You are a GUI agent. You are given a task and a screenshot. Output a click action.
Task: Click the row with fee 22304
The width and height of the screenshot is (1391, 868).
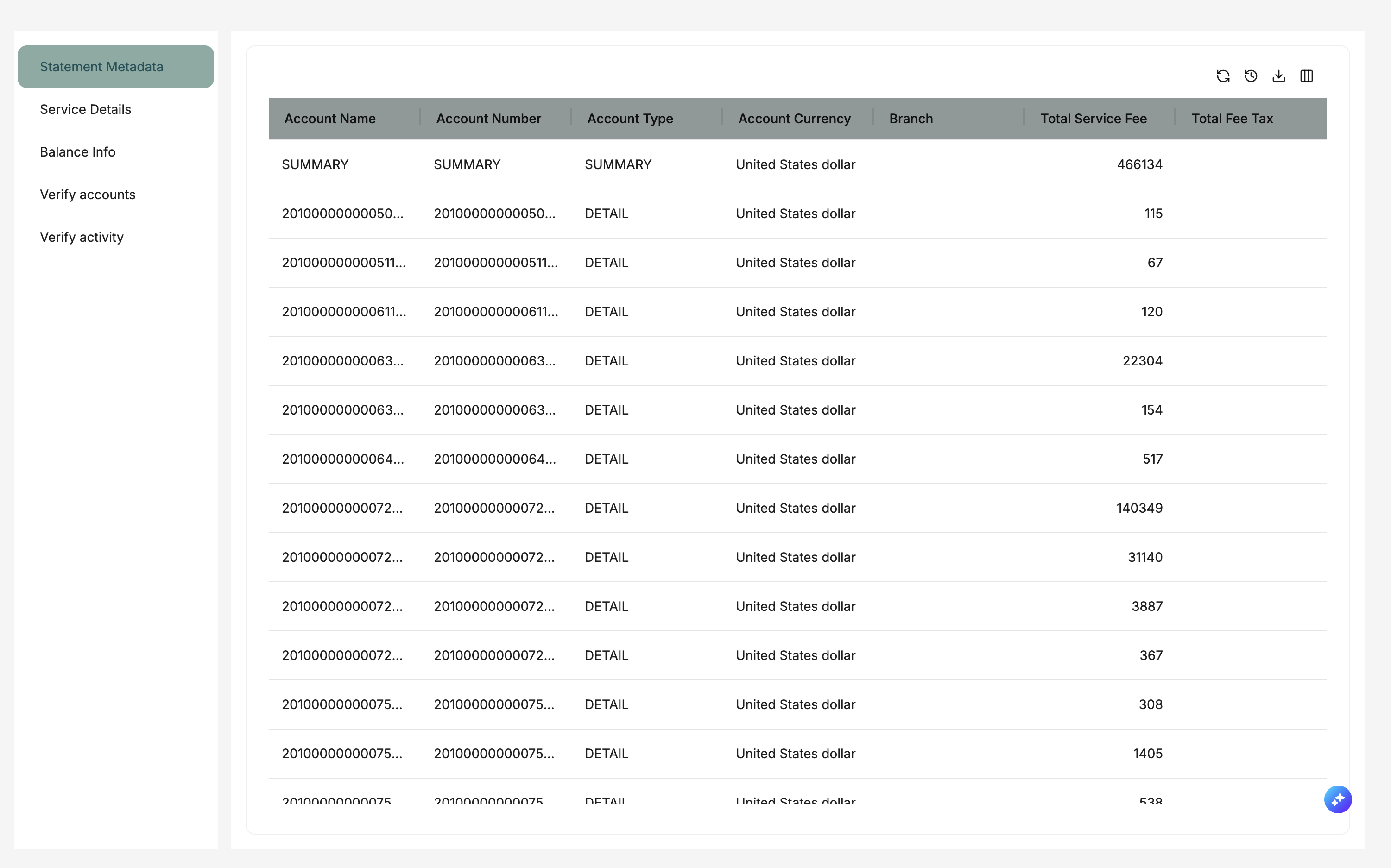coord(797,361)
